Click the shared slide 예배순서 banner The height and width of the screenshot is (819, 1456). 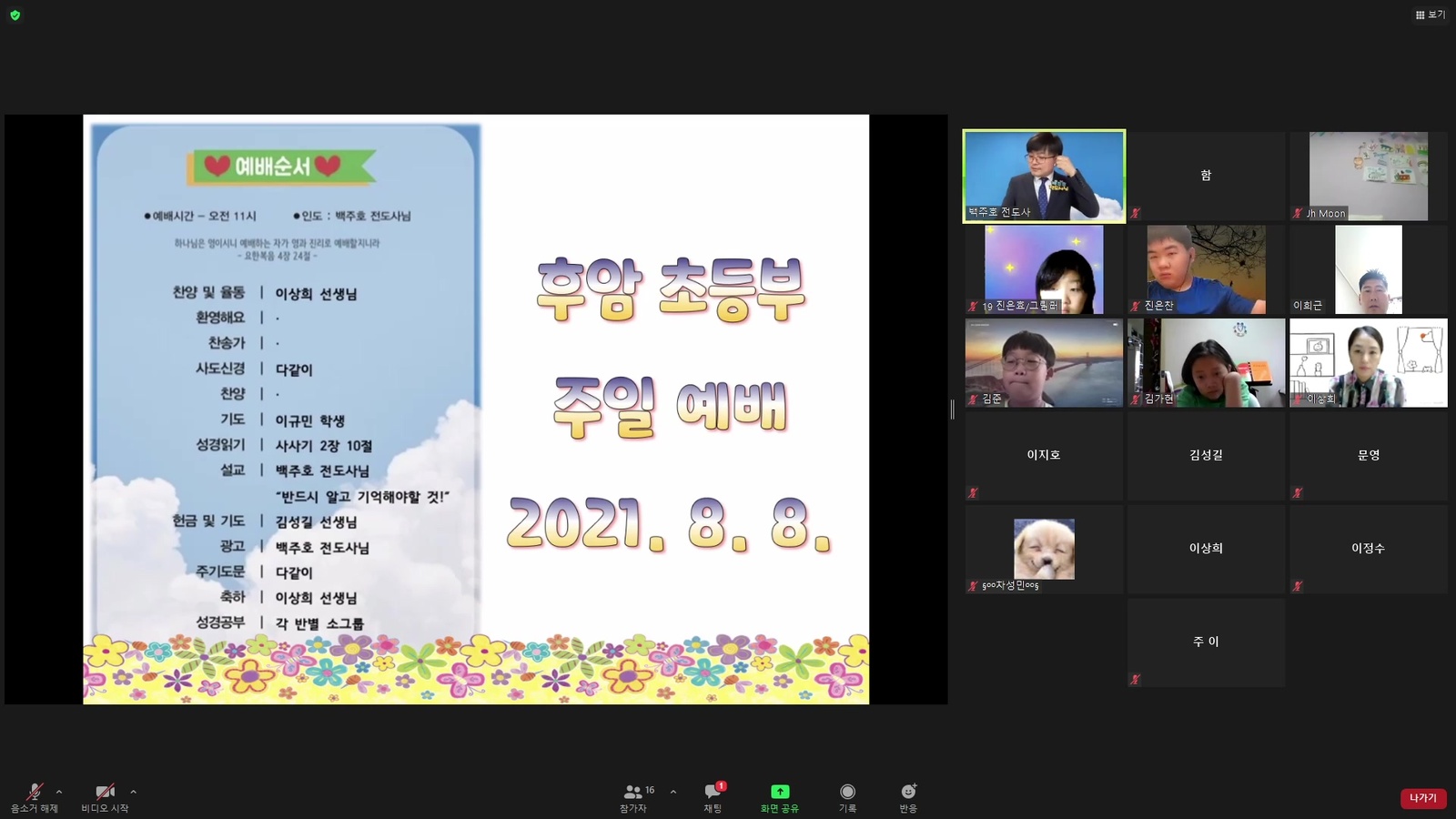[x=281, y=167]
